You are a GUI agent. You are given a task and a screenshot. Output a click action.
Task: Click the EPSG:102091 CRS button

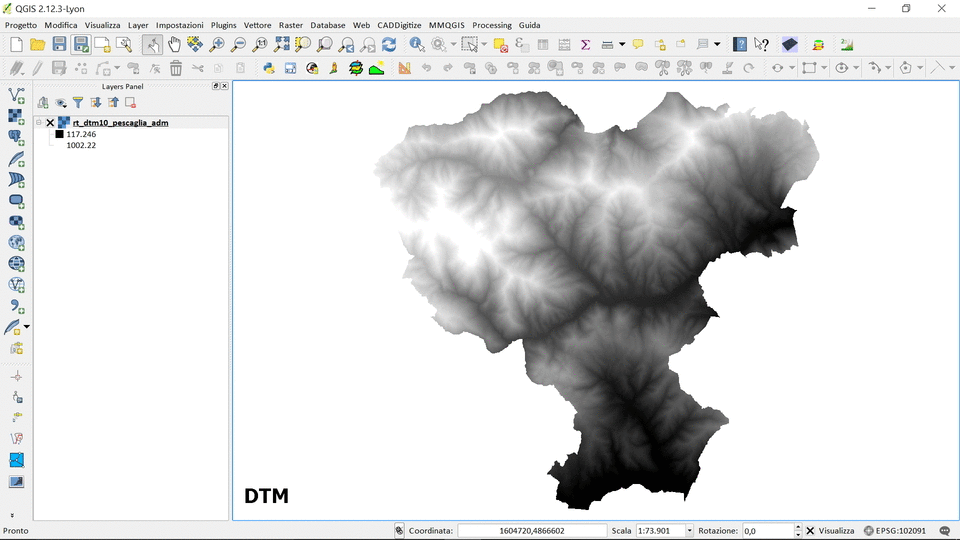895,531
